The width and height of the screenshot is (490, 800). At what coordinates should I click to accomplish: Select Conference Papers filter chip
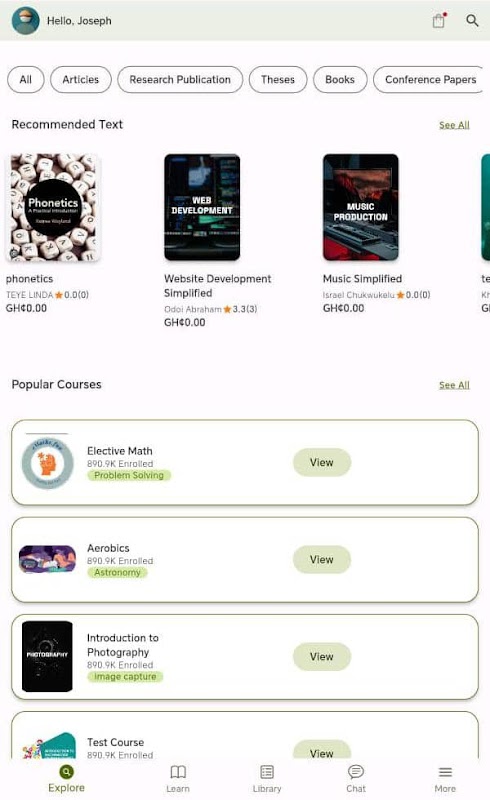(x=429, y=80)
